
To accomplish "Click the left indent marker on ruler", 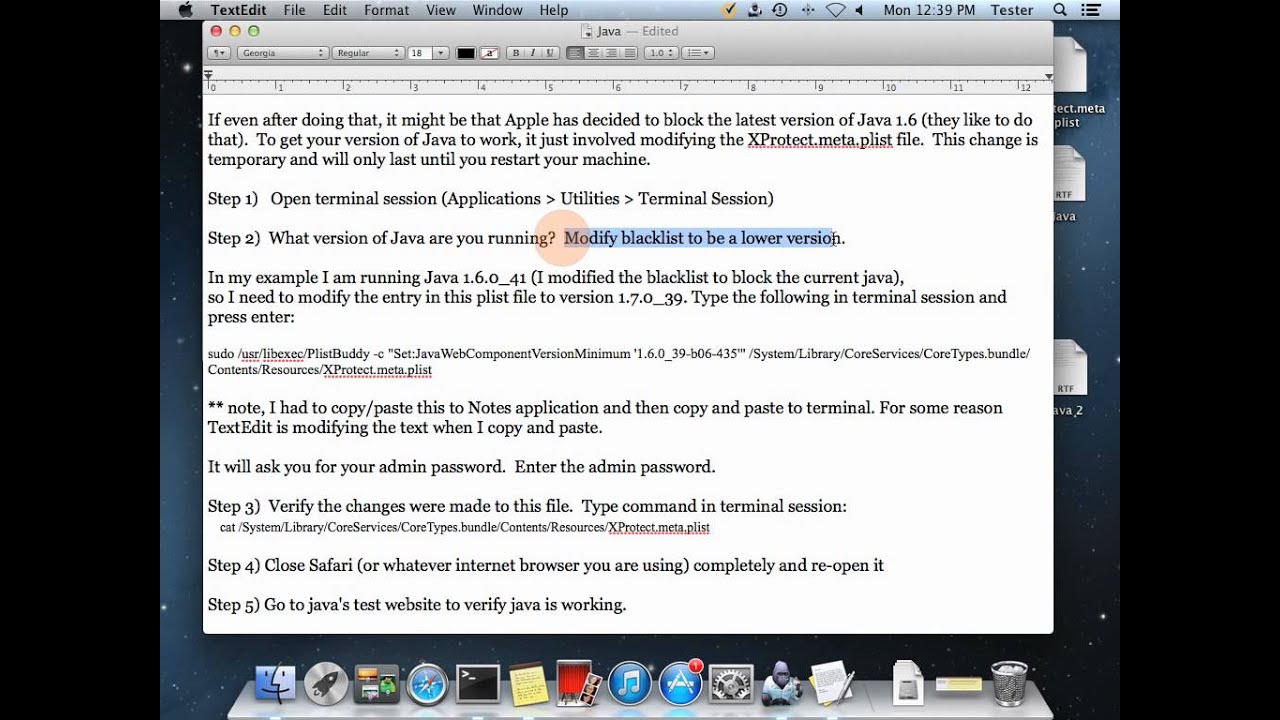I will 208,75.
